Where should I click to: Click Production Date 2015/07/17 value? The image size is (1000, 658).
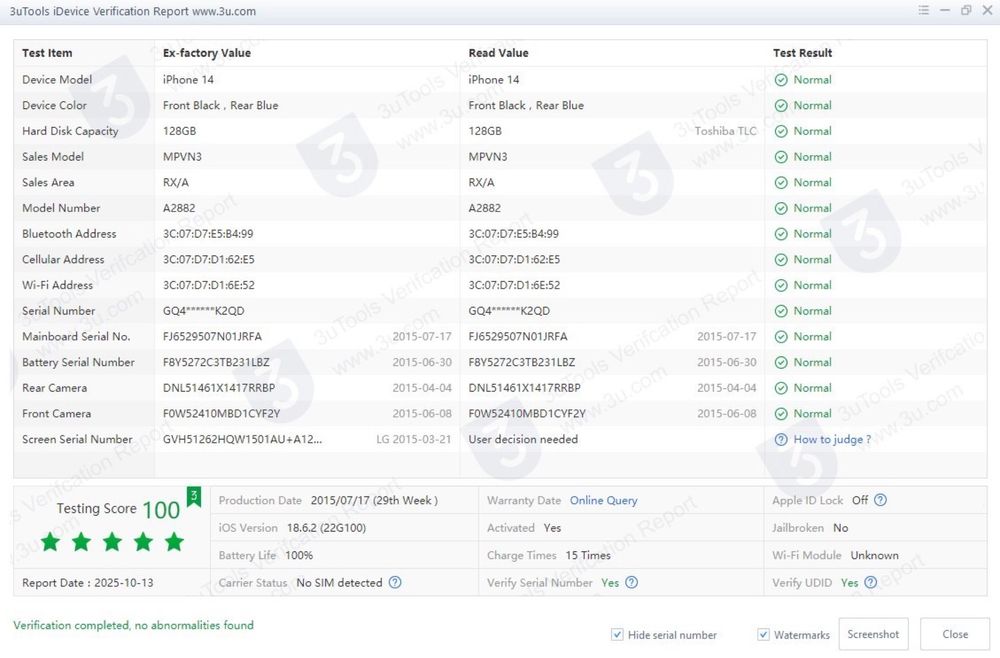coord(374,501)
